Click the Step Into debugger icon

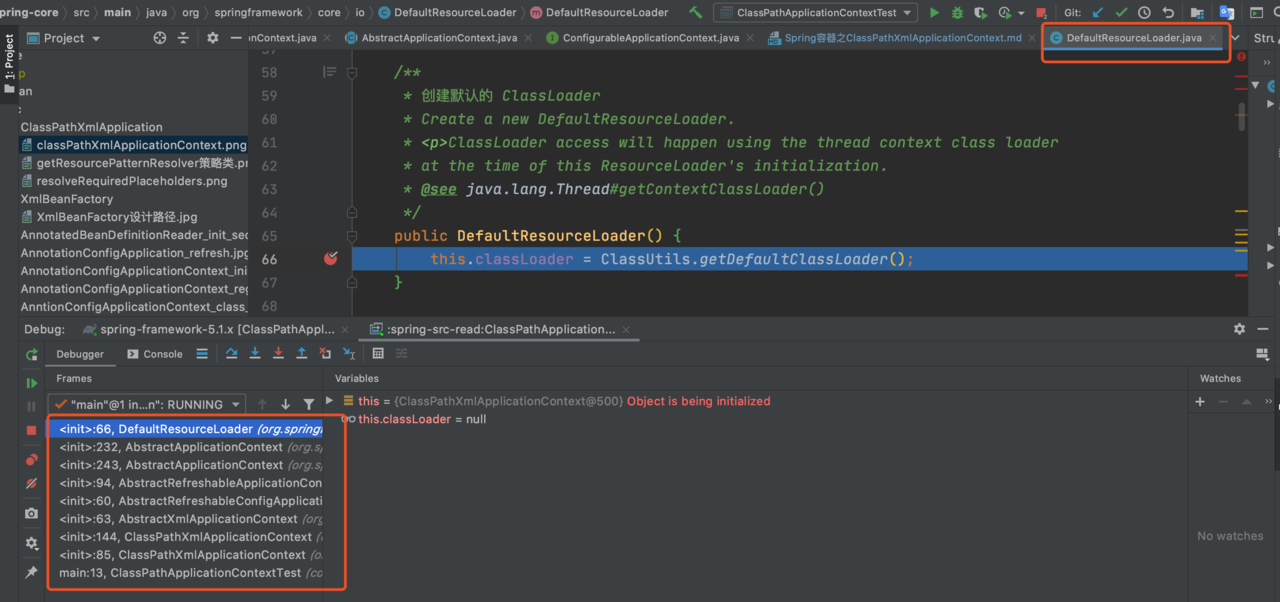click(255, 354)
